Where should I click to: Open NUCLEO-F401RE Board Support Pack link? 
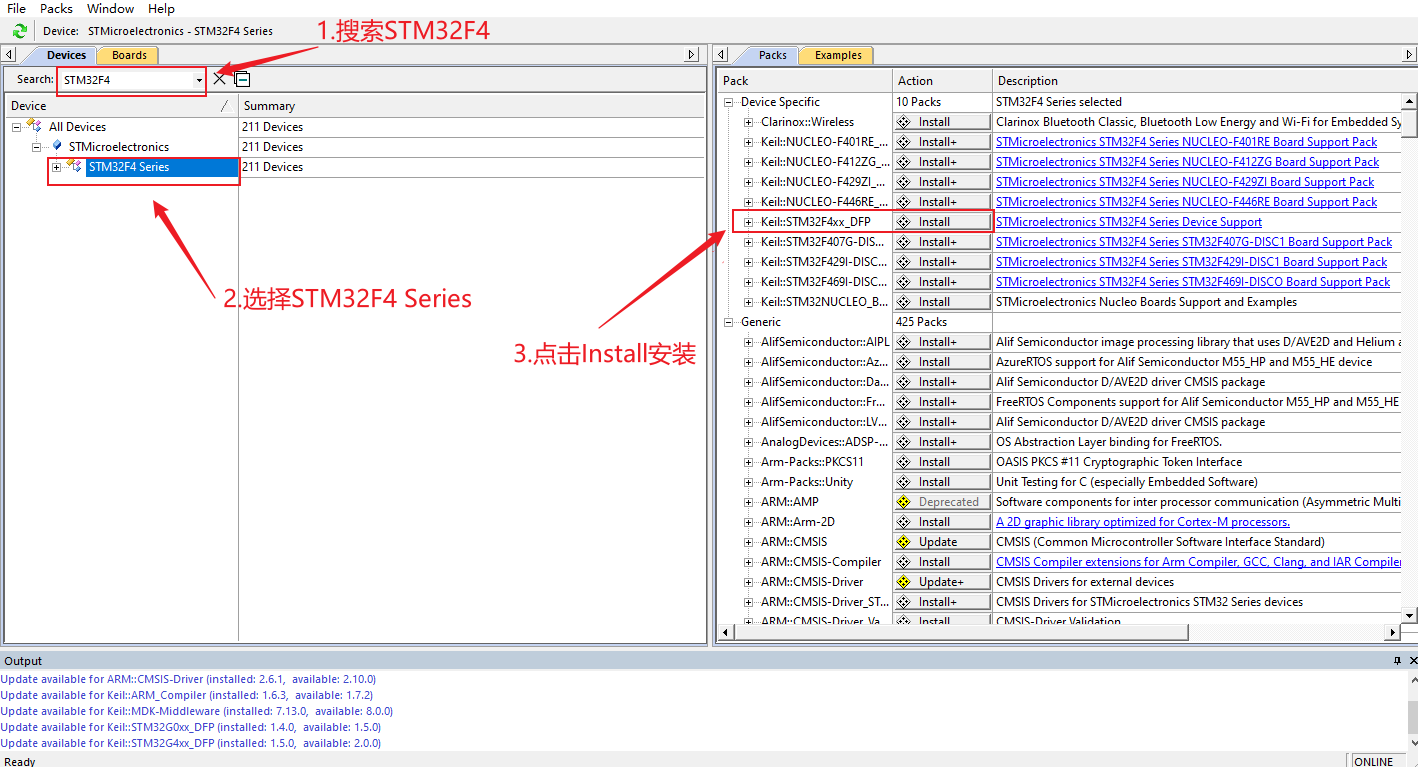pos(1186,142)
